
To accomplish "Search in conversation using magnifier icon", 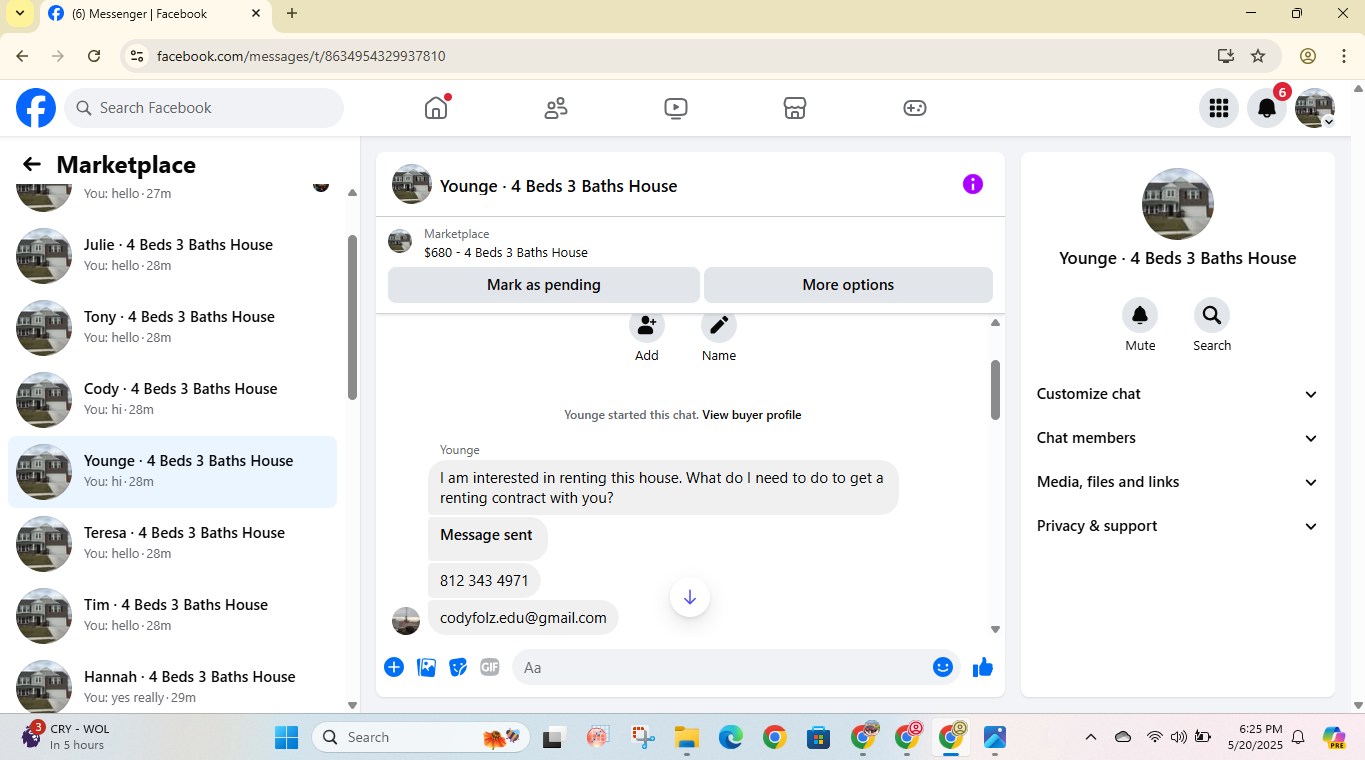I will (1212, 316).
